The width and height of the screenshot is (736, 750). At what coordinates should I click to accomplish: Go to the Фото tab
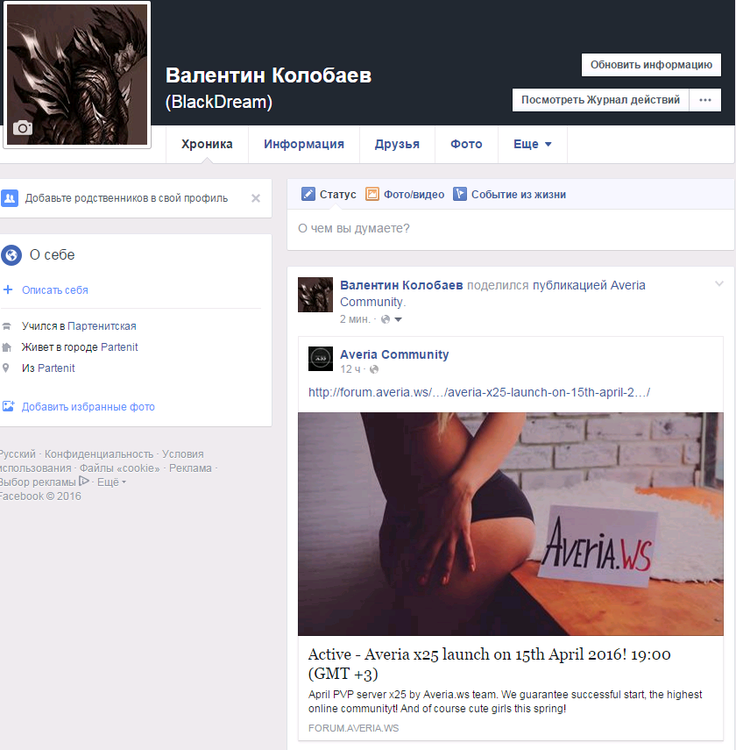(466, 144)
